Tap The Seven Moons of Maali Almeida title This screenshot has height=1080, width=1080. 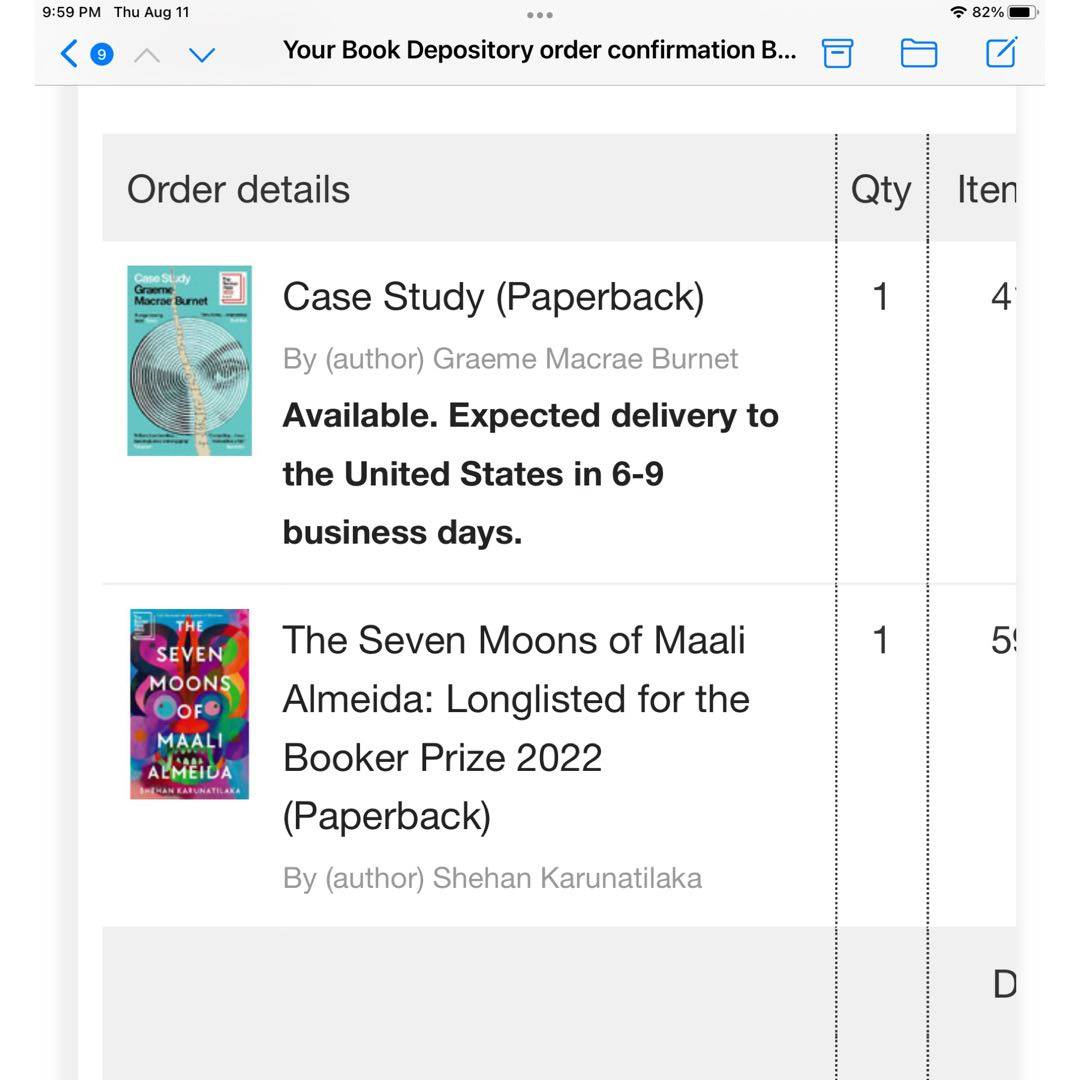516,728
